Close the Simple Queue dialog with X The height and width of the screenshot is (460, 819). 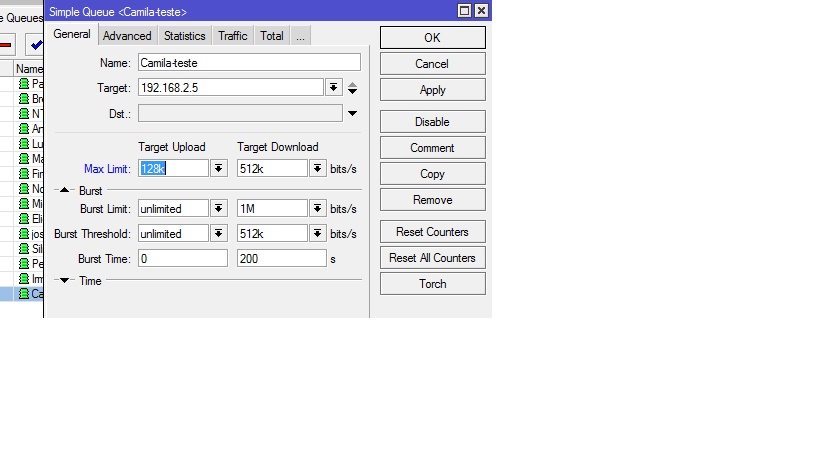481,10
